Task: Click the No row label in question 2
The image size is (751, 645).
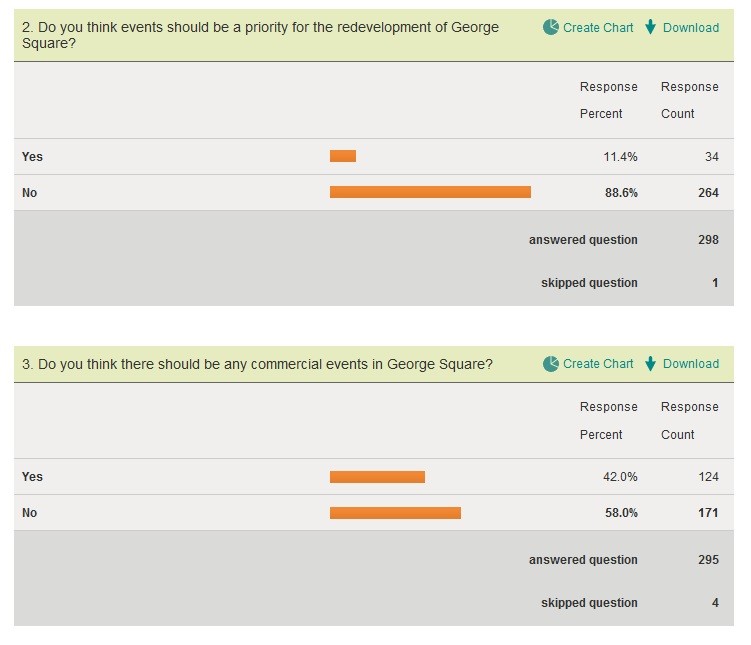Action: 29,193
